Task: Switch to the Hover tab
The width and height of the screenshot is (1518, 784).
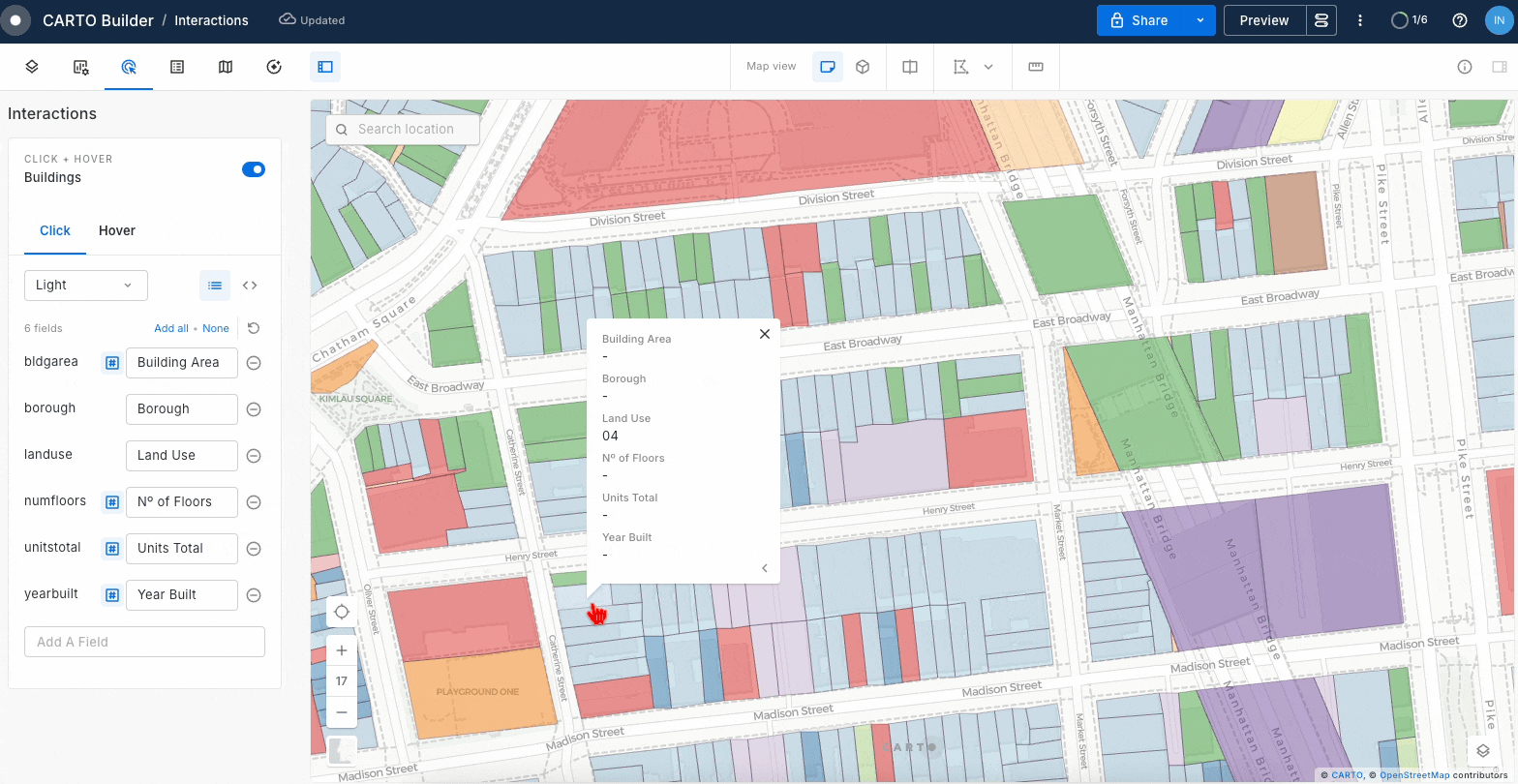Action: click(117, 230)
